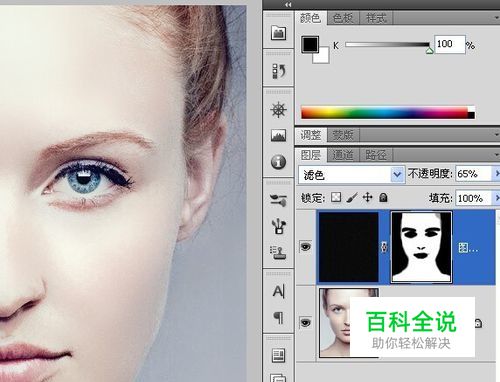The image size is (500, 382).
Task: Open the Character panel icon
Action: point(279,291)
